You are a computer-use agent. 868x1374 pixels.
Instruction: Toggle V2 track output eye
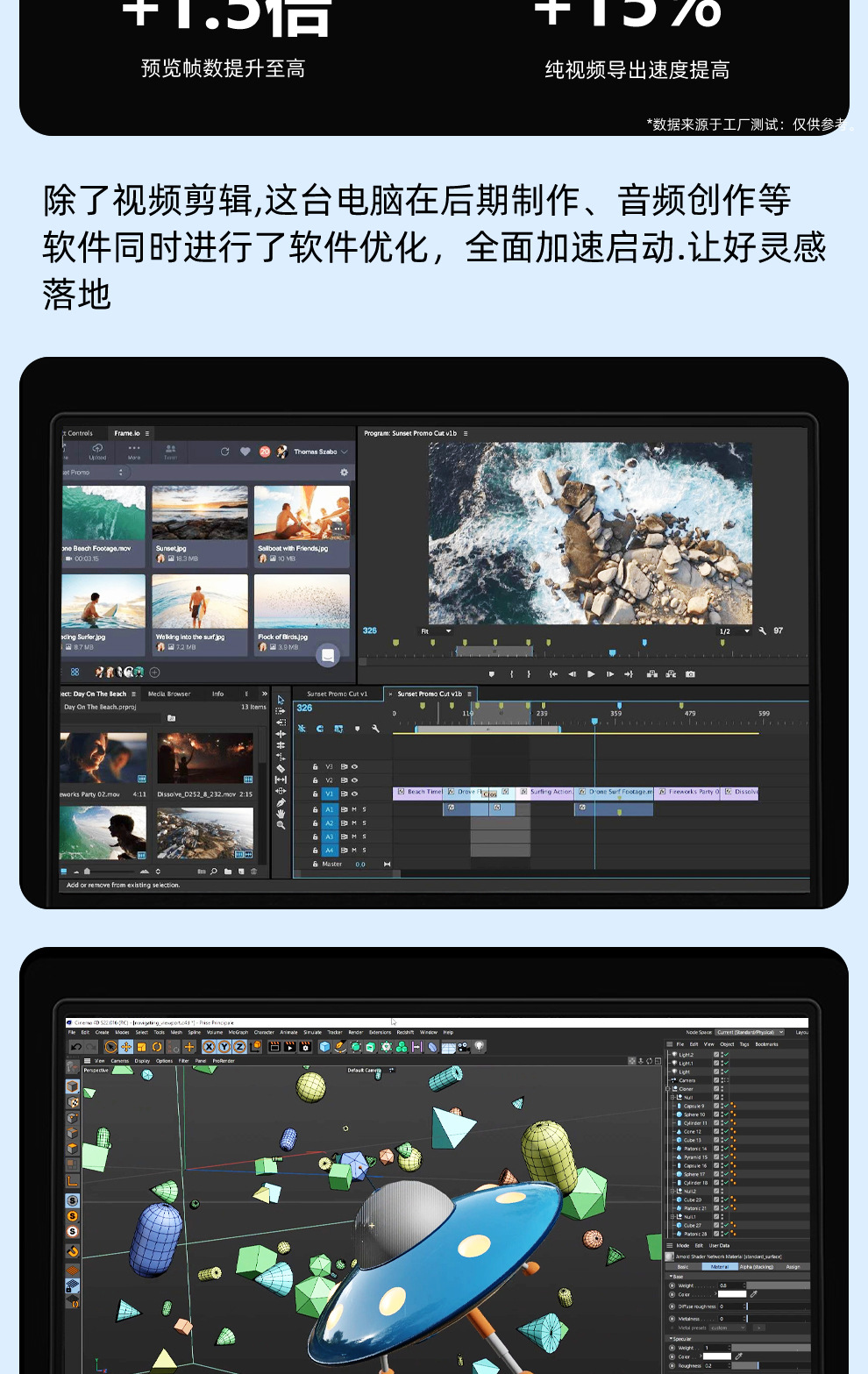pyautogui.click(x=354, y=780)
